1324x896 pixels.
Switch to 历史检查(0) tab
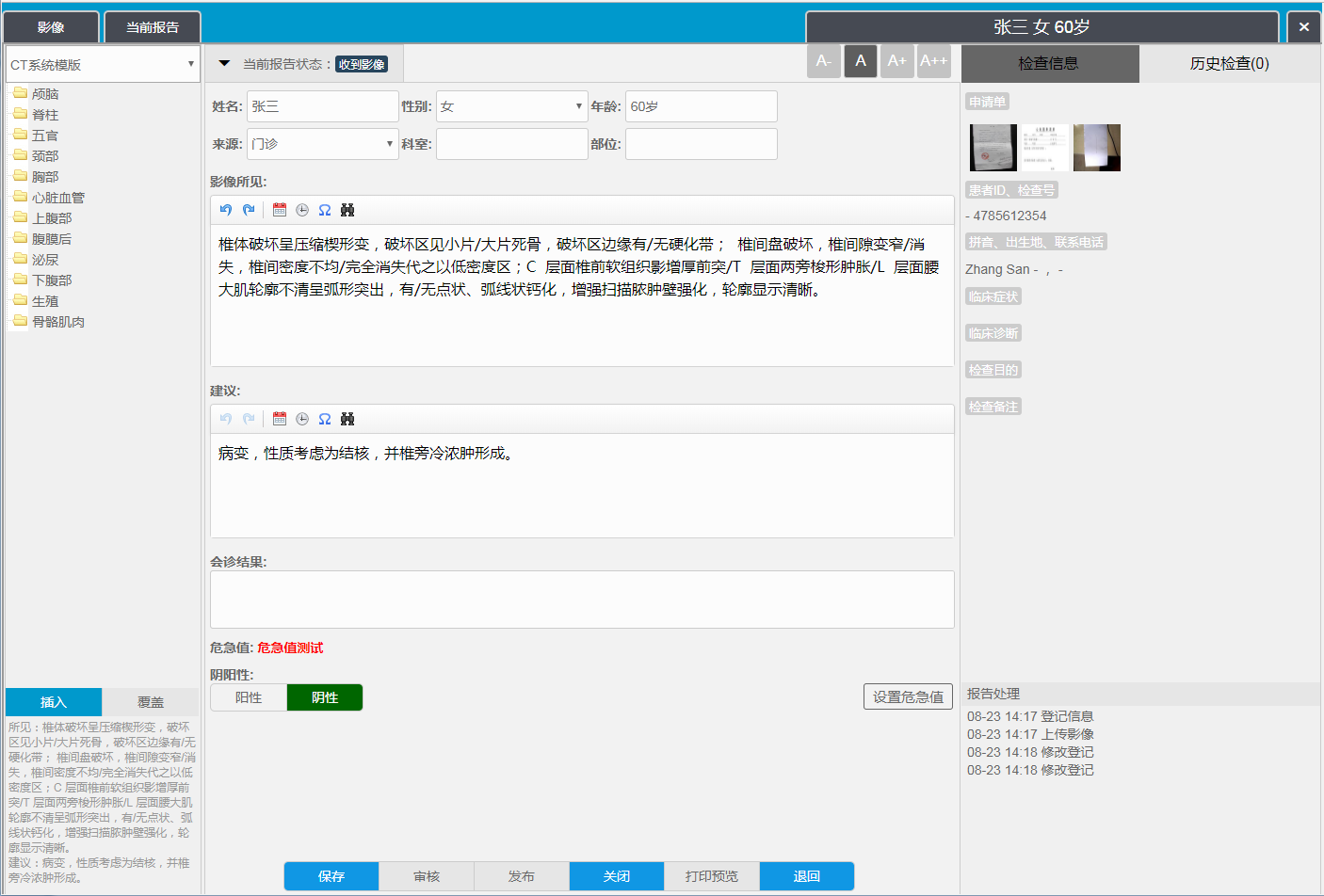[x=1229, y=63]
